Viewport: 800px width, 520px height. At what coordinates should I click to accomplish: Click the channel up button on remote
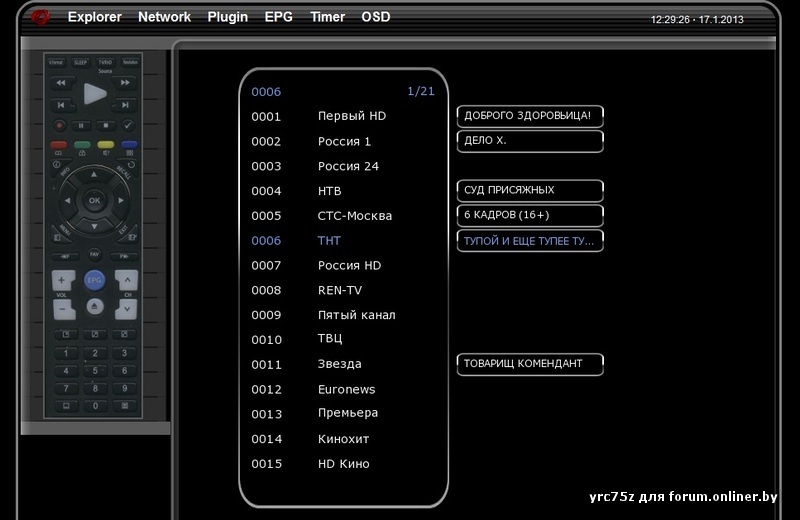127,280
